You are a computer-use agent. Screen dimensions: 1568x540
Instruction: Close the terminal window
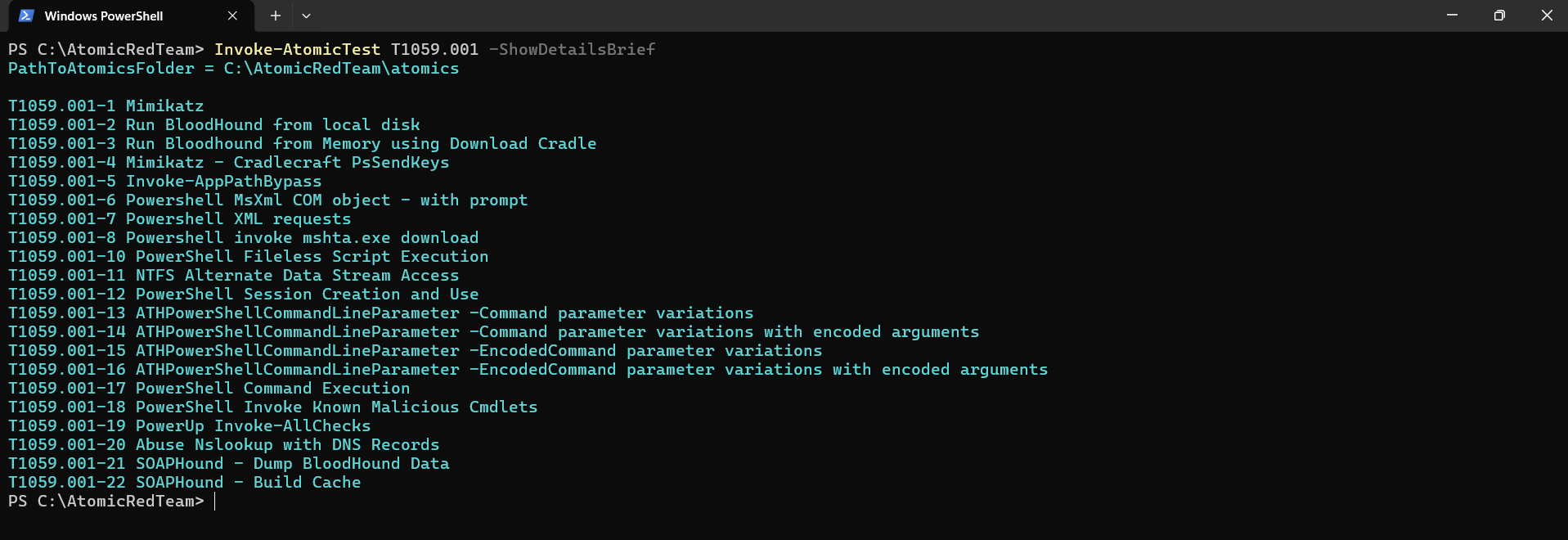tap(1546, 16)
